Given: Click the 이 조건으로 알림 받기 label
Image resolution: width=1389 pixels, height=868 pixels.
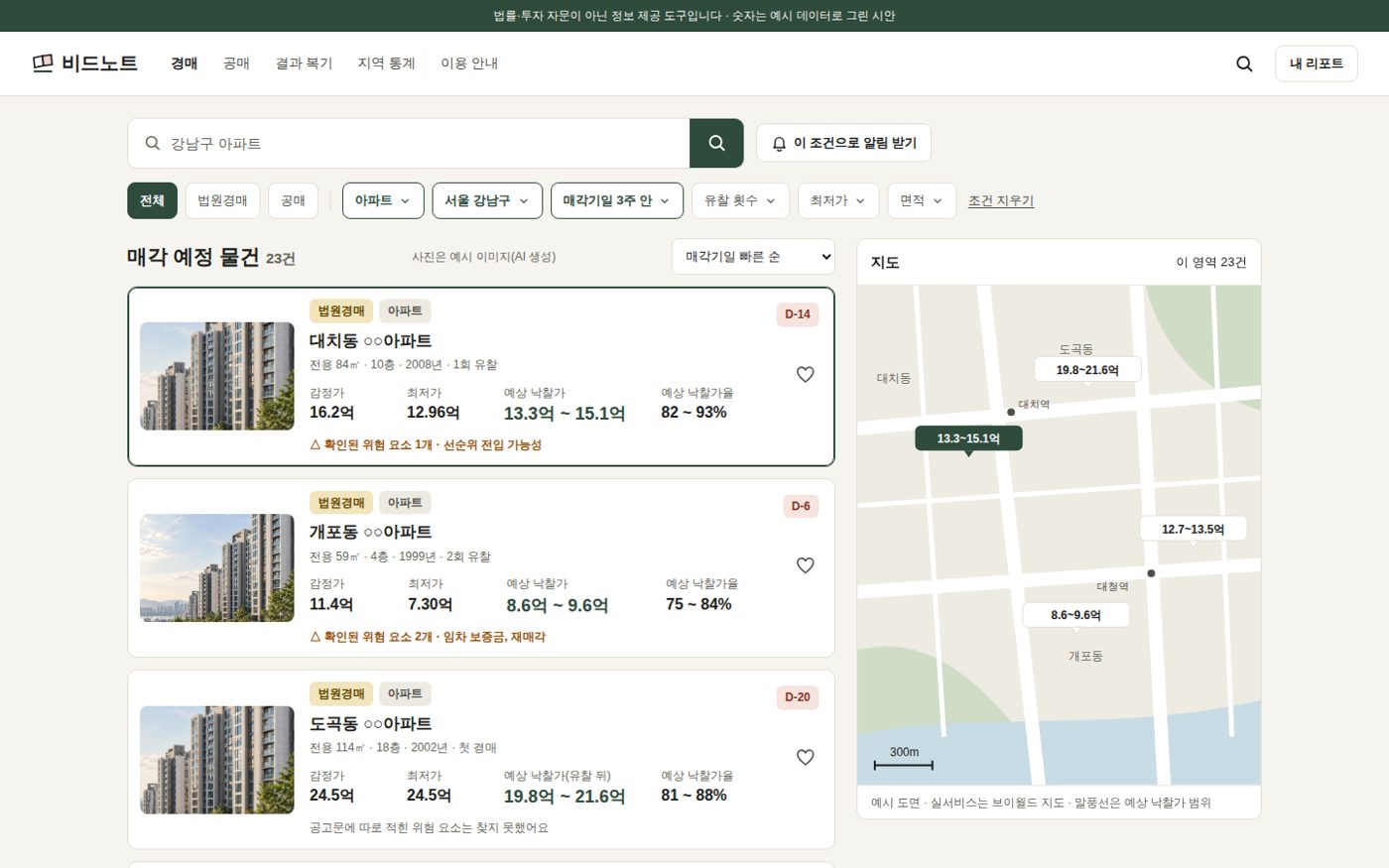Looking at the screenshot, I should click(855, 143).
